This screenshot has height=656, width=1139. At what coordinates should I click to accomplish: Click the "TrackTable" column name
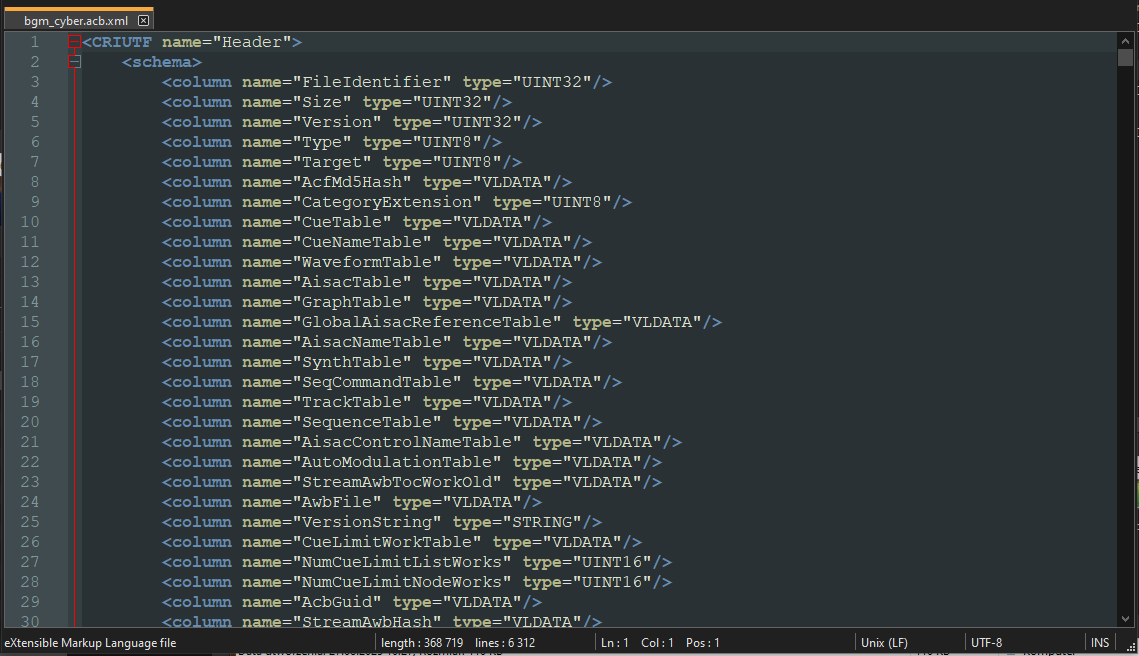click(352, 402)
